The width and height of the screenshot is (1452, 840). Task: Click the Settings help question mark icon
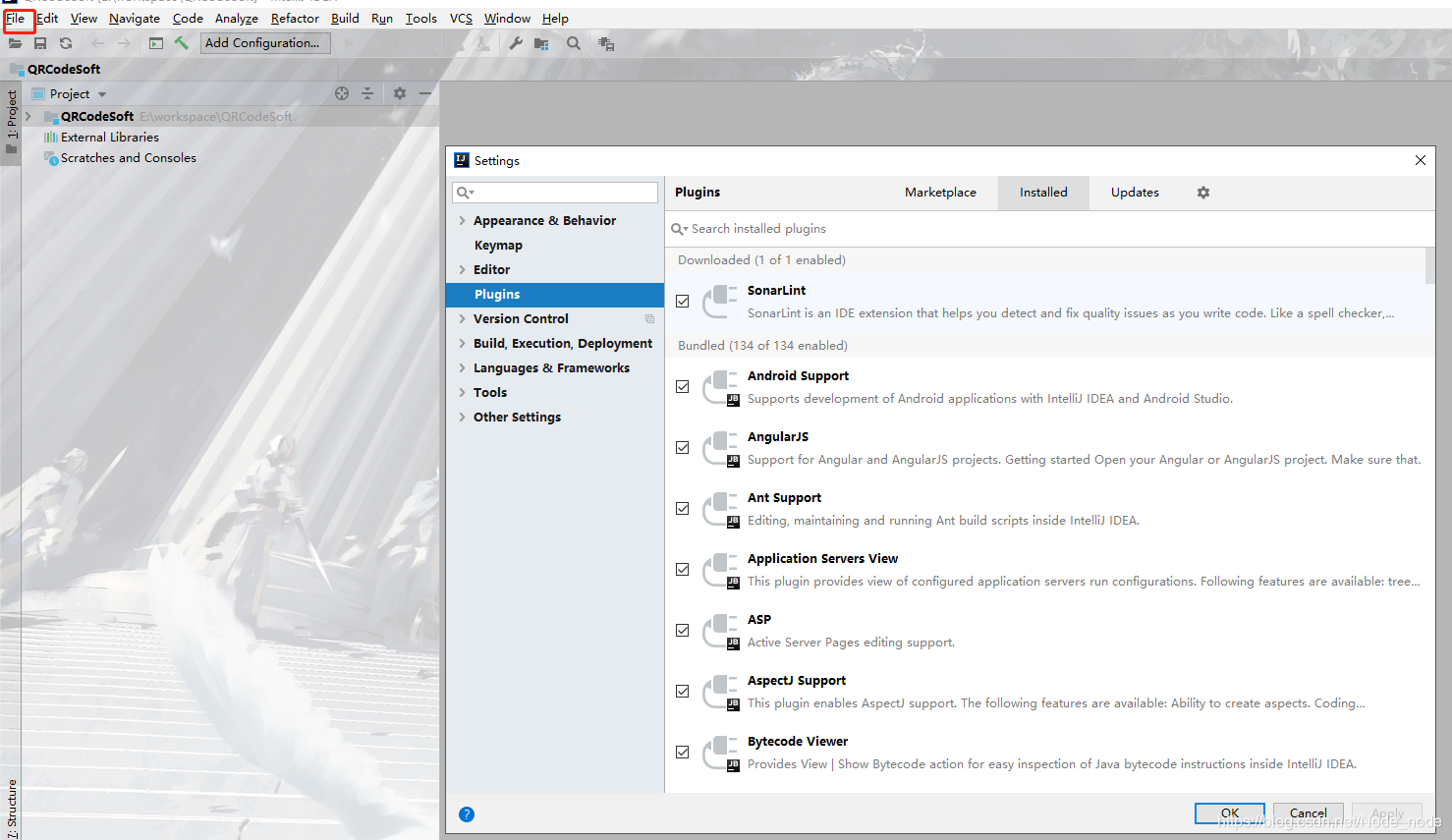[467, 814]
